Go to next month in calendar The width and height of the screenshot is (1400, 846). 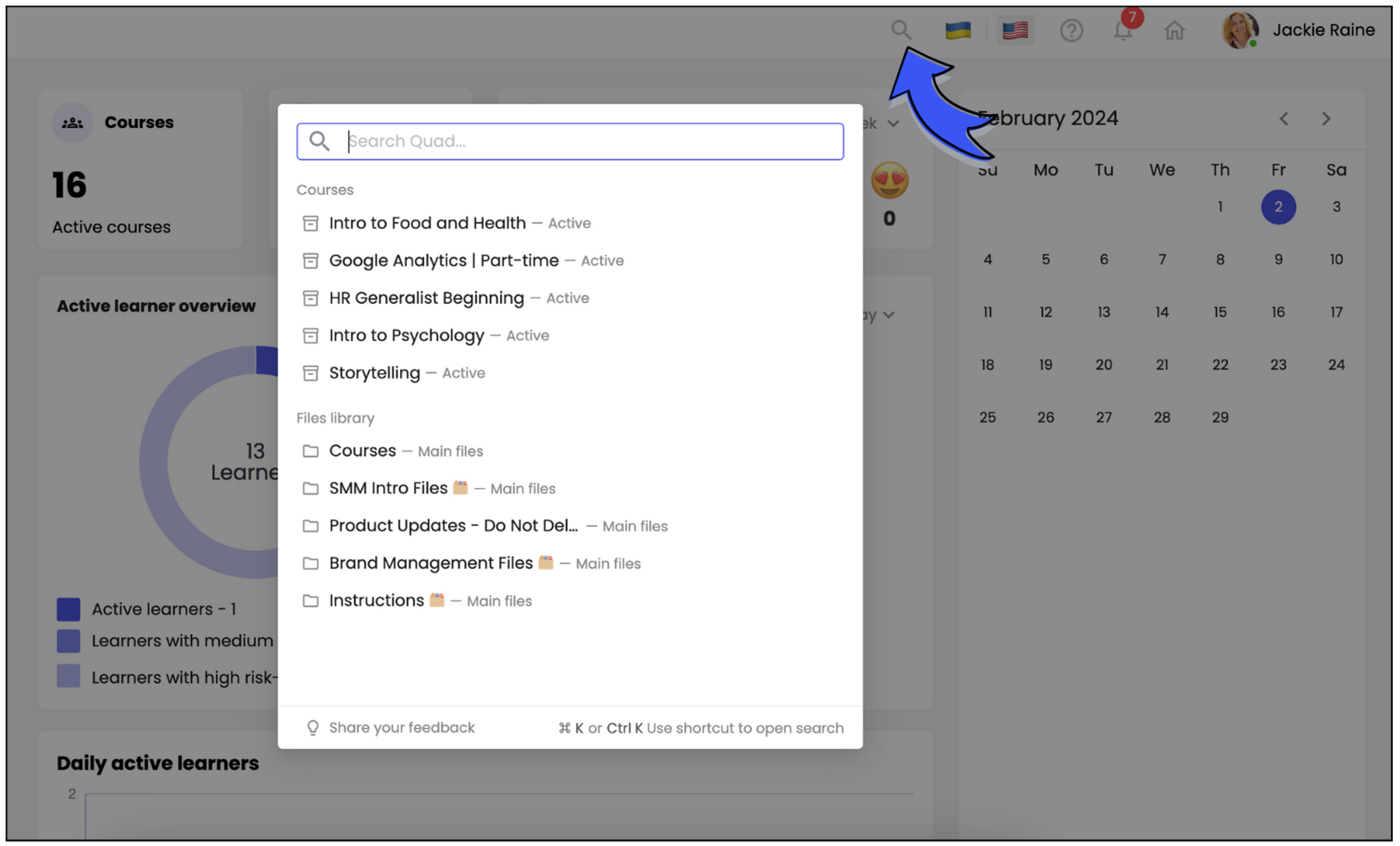(x=1327, y=119)
